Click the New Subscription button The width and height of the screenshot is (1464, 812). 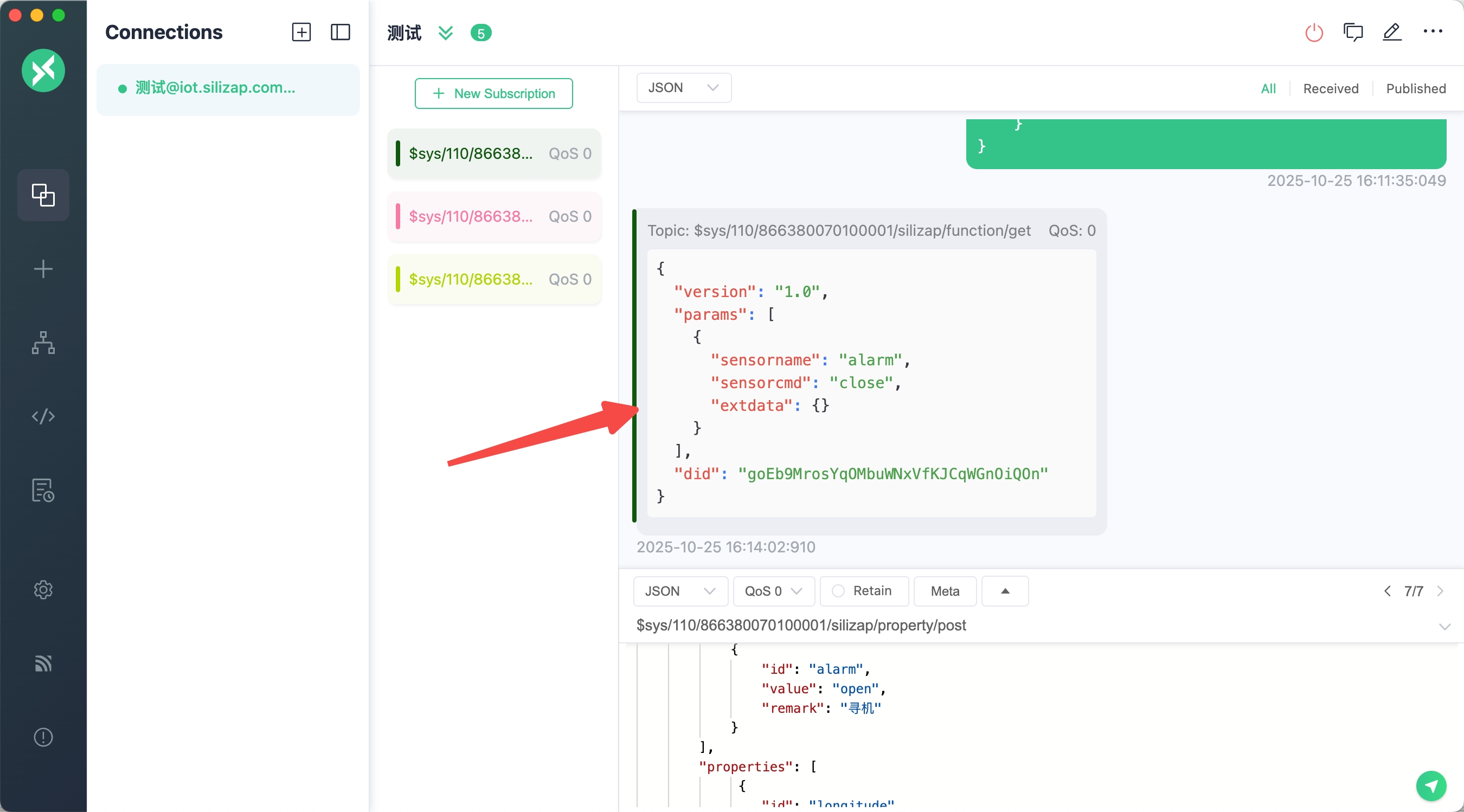pos(493,93)
